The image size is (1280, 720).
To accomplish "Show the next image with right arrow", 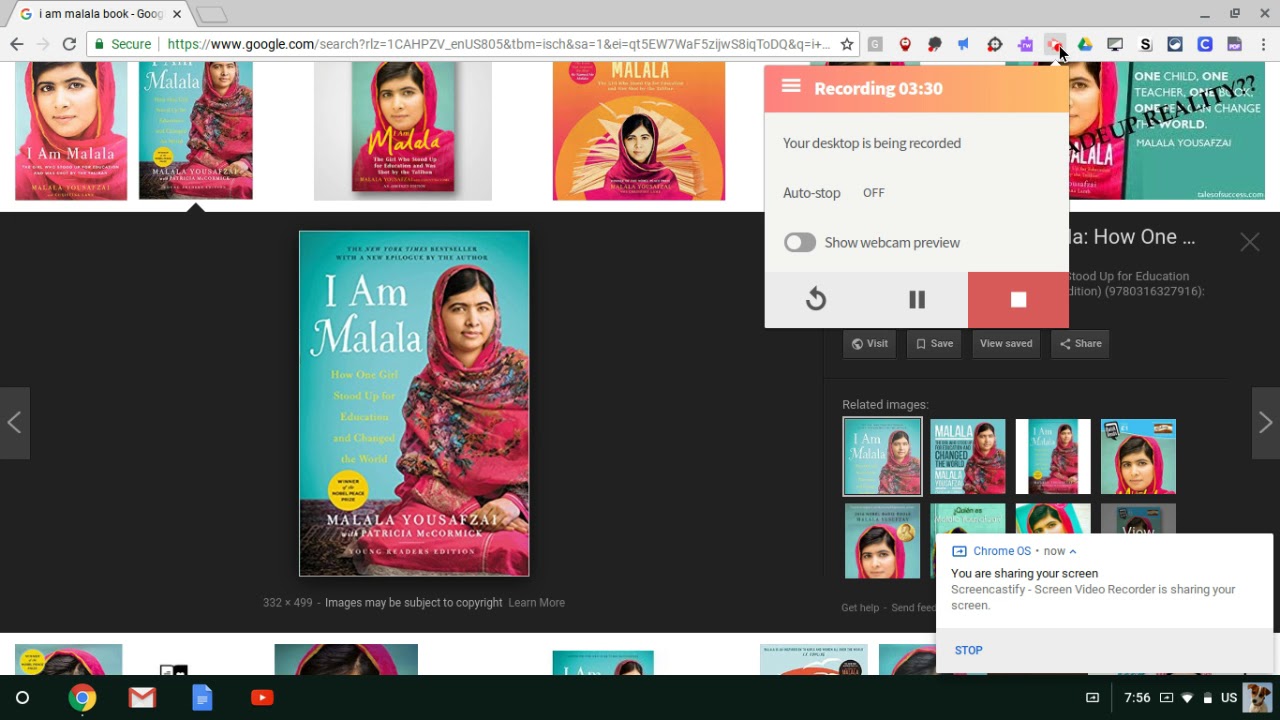I will coord(1265,423).
